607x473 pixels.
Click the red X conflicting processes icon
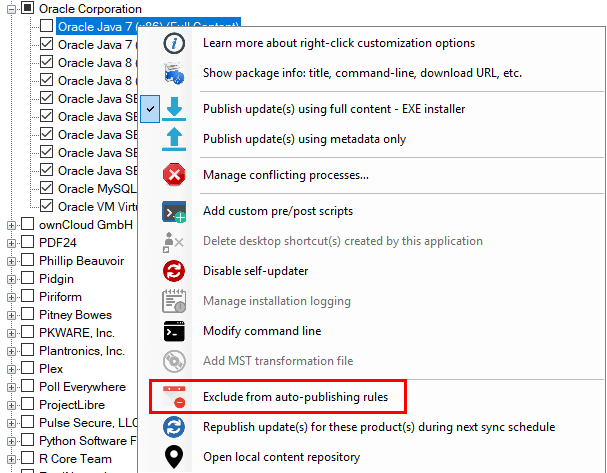click(174, 175)
